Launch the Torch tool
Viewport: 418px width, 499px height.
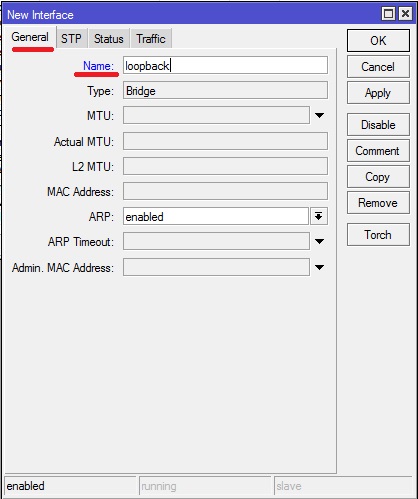(378, 235)
